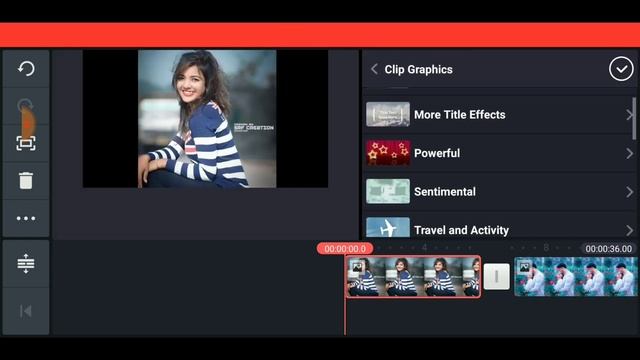Click the Clip Graphics list scrollbar

[634, 118]
